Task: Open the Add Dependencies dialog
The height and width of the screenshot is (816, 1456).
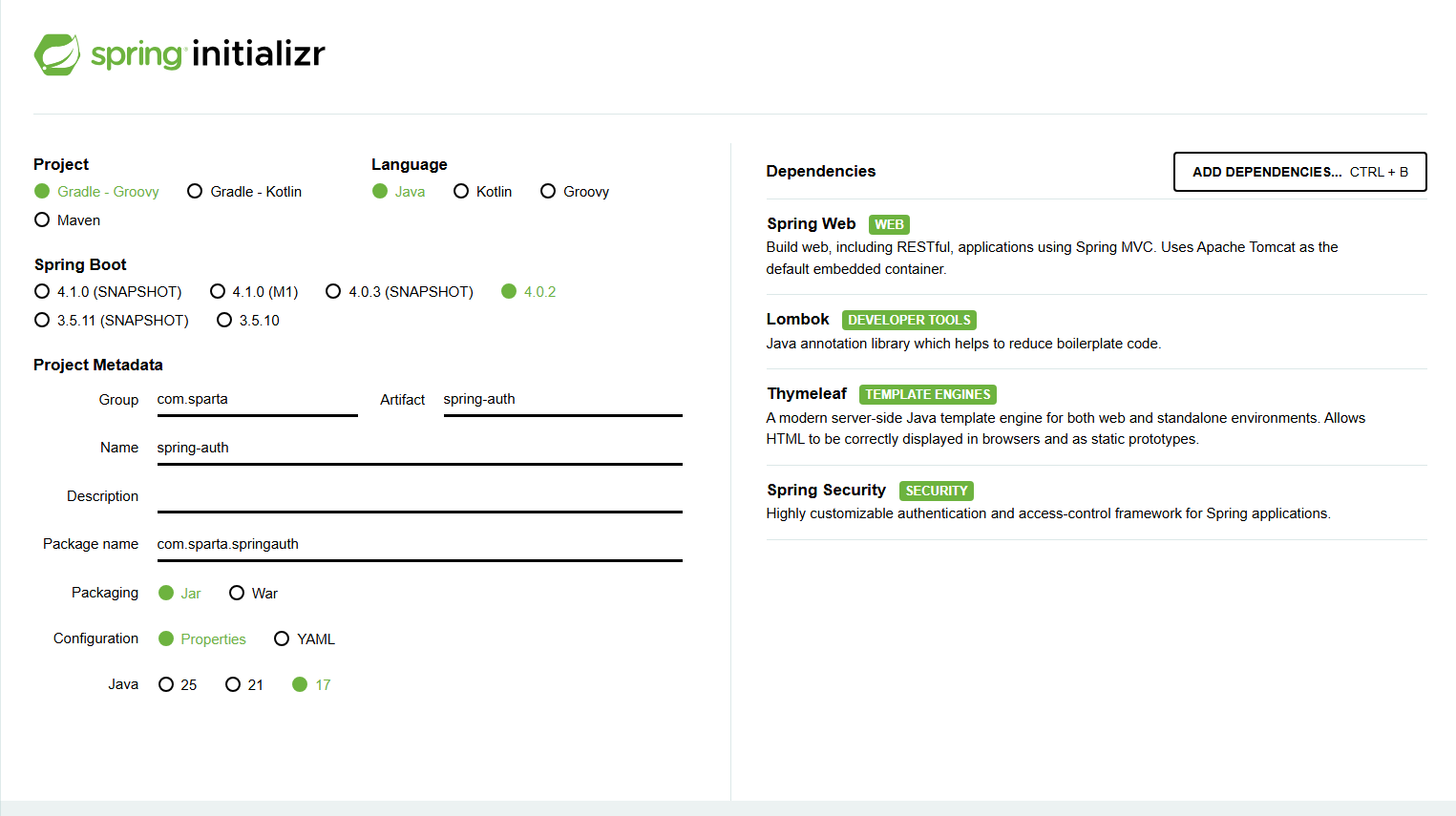Action: coord(1299,172)
